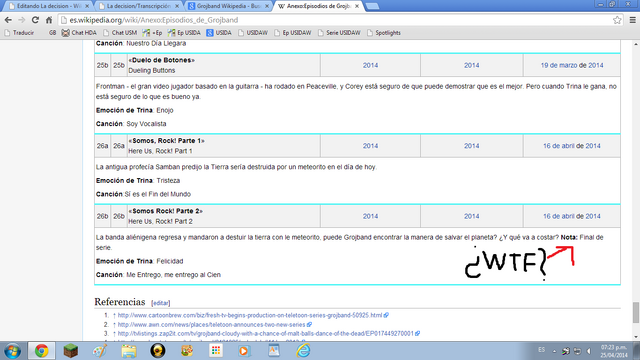Screen dimensions: 640x360
Task: Open the Spotlights bookmark
Action: tap(384, 33)
